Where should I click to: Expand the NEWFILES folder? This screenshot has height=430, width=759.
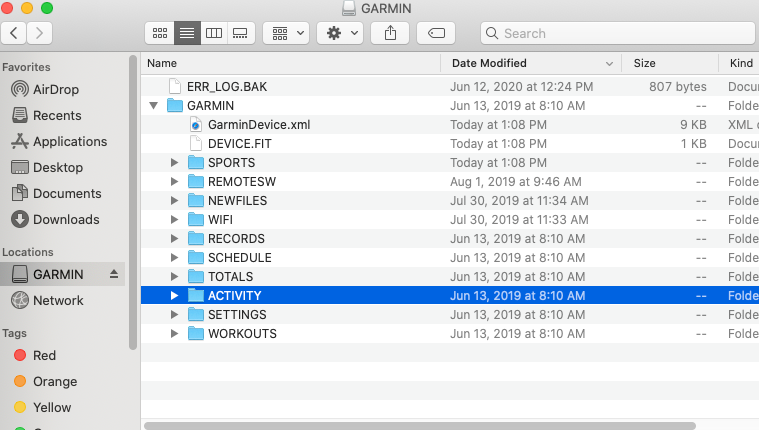pyautogui.click(x=174, y=200)
